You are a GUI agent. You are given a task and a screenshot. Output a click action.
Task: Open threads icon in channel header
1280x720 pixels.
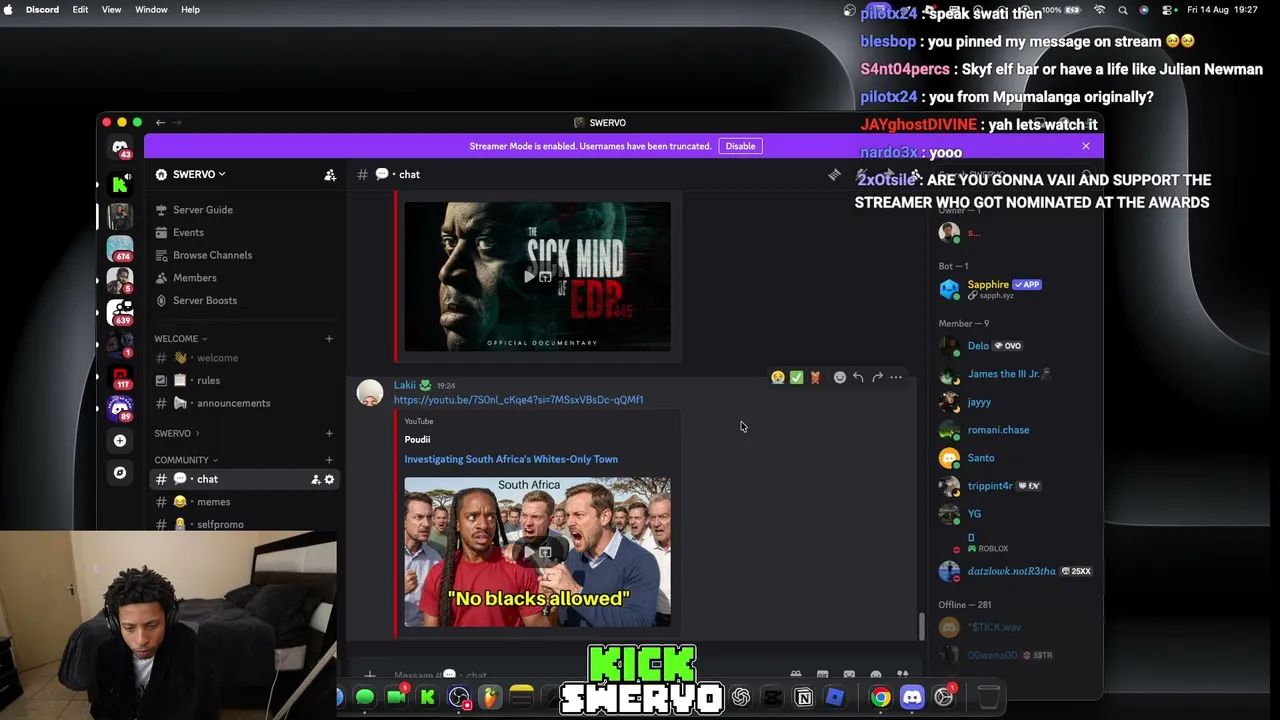(x=834, y=175)
